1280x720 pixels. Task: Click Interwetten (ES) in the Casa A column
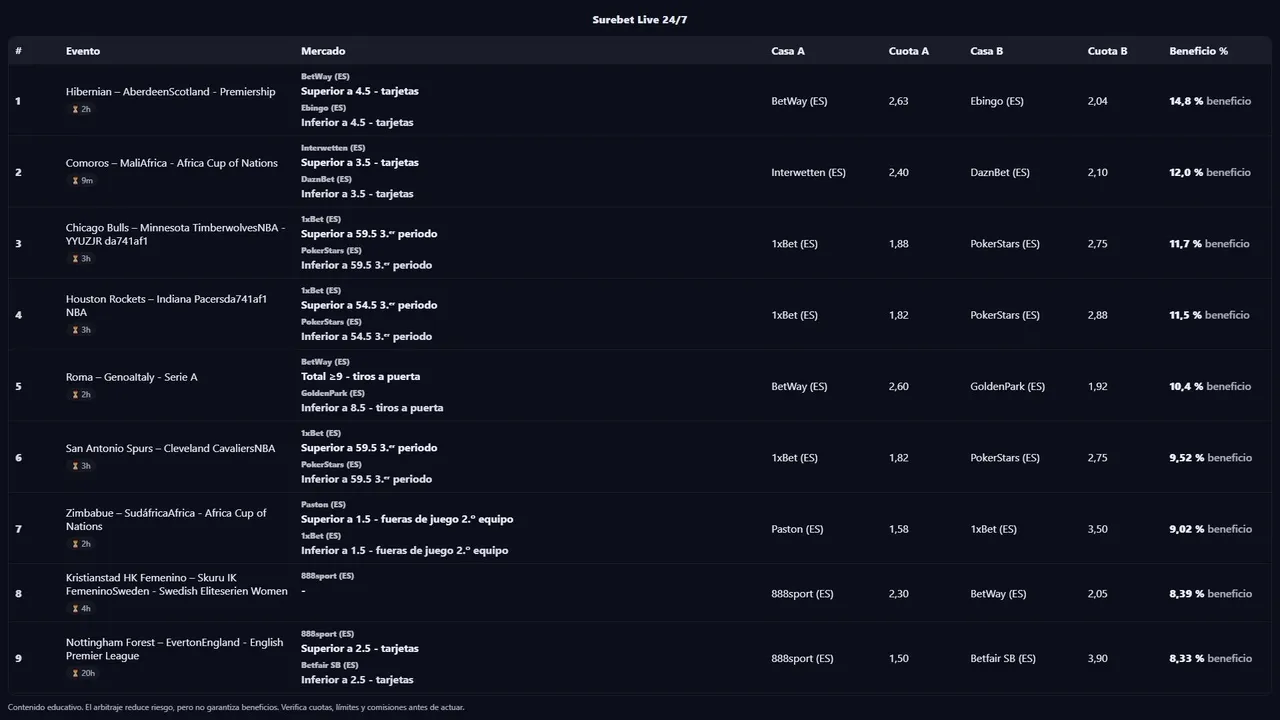808,172
